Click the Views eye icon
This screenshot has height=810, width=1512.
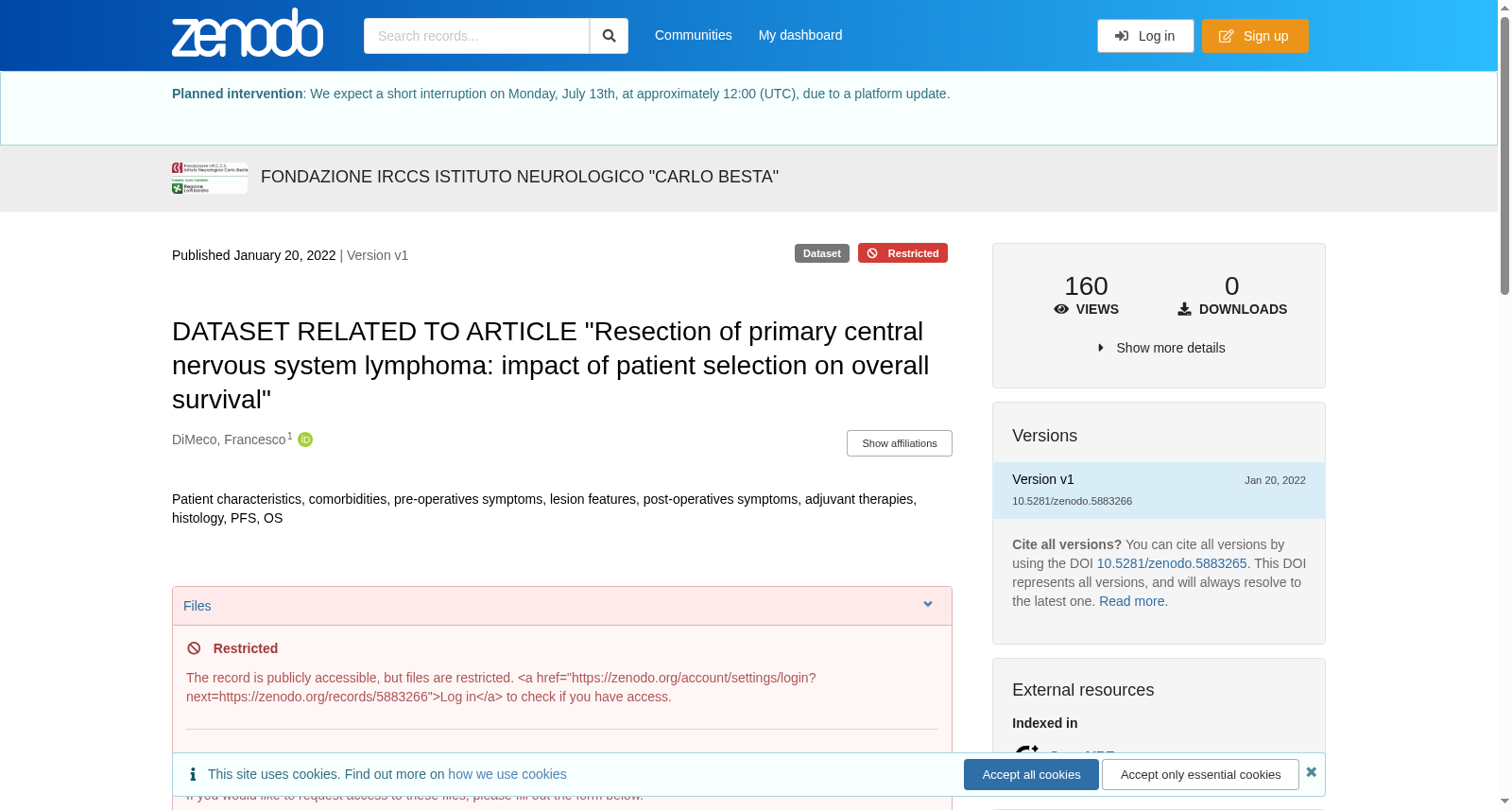click(x=1061, y=309)
